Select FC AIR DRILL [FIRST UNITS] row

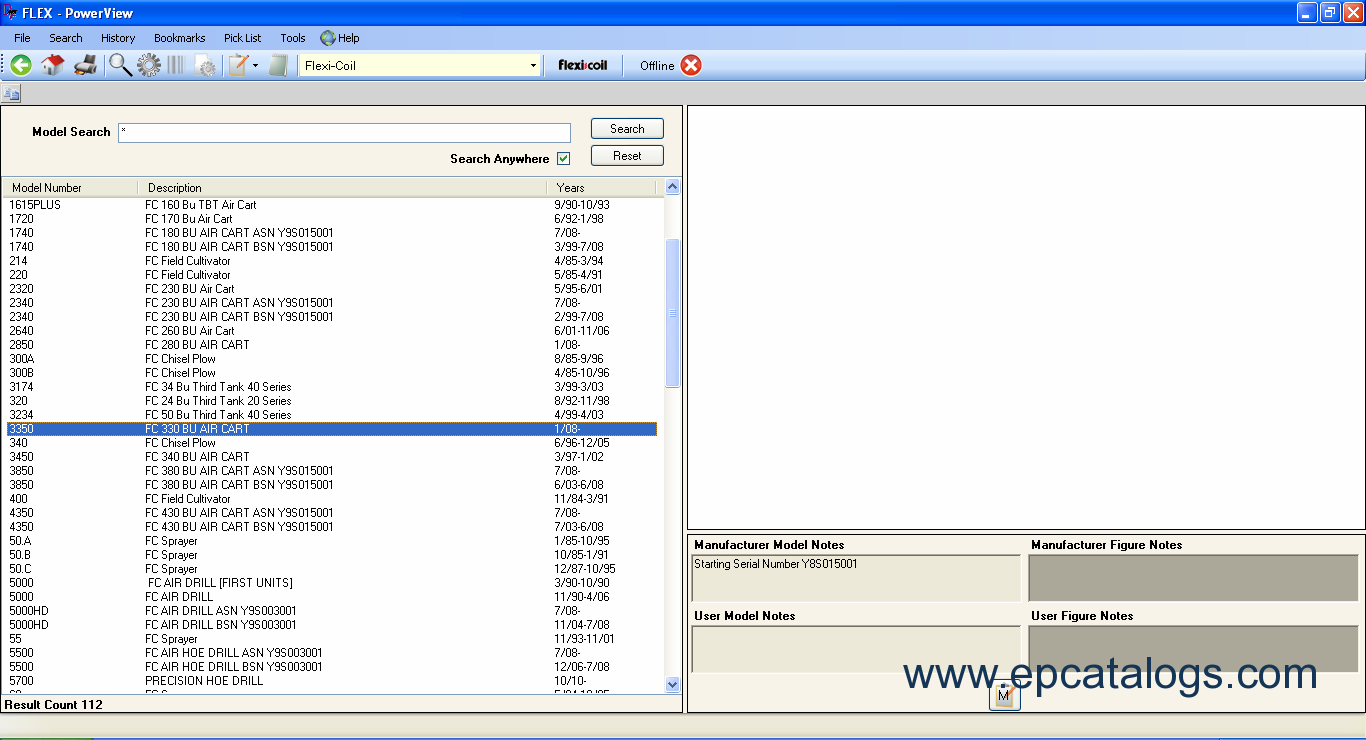click(332, 583)
